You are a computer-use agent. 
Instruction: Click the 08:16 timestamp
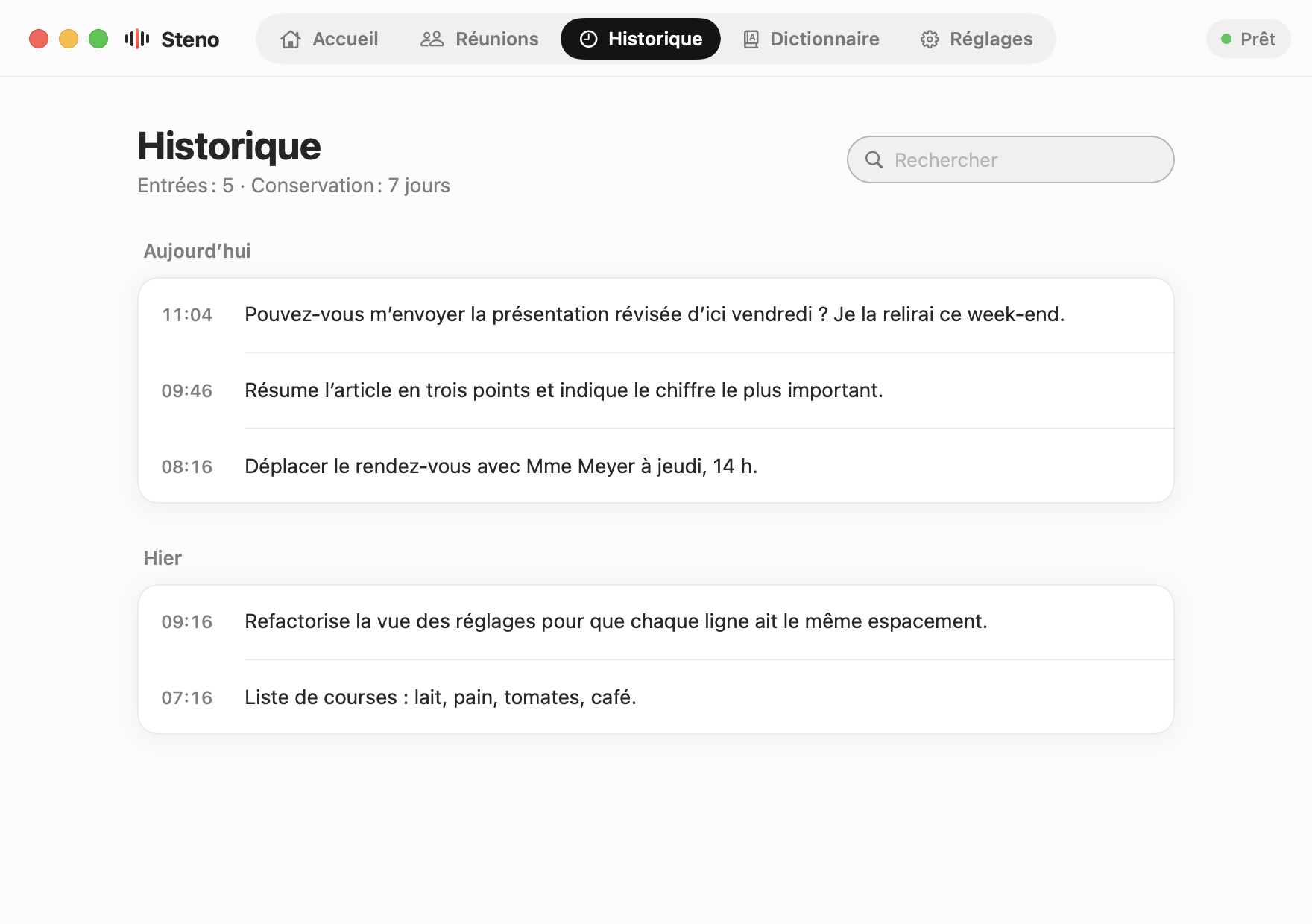coord(187,467)
